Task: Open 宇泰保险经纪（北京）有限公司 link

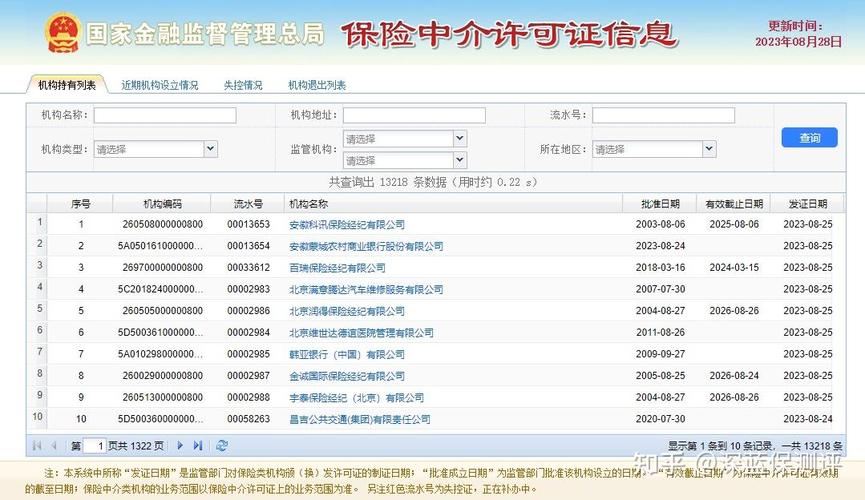Action: tap(356, 397)
